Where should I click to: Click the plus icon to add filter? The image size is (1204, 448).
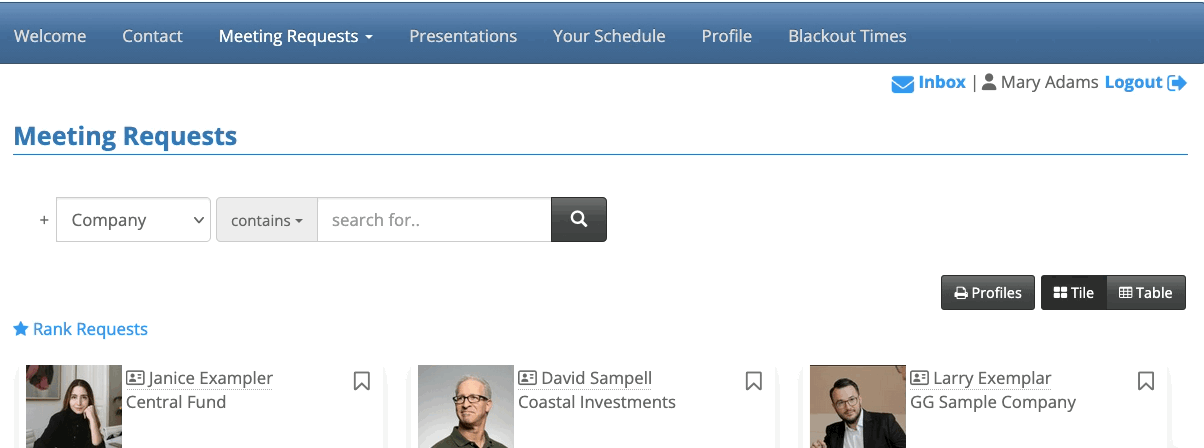click(44, 220)
